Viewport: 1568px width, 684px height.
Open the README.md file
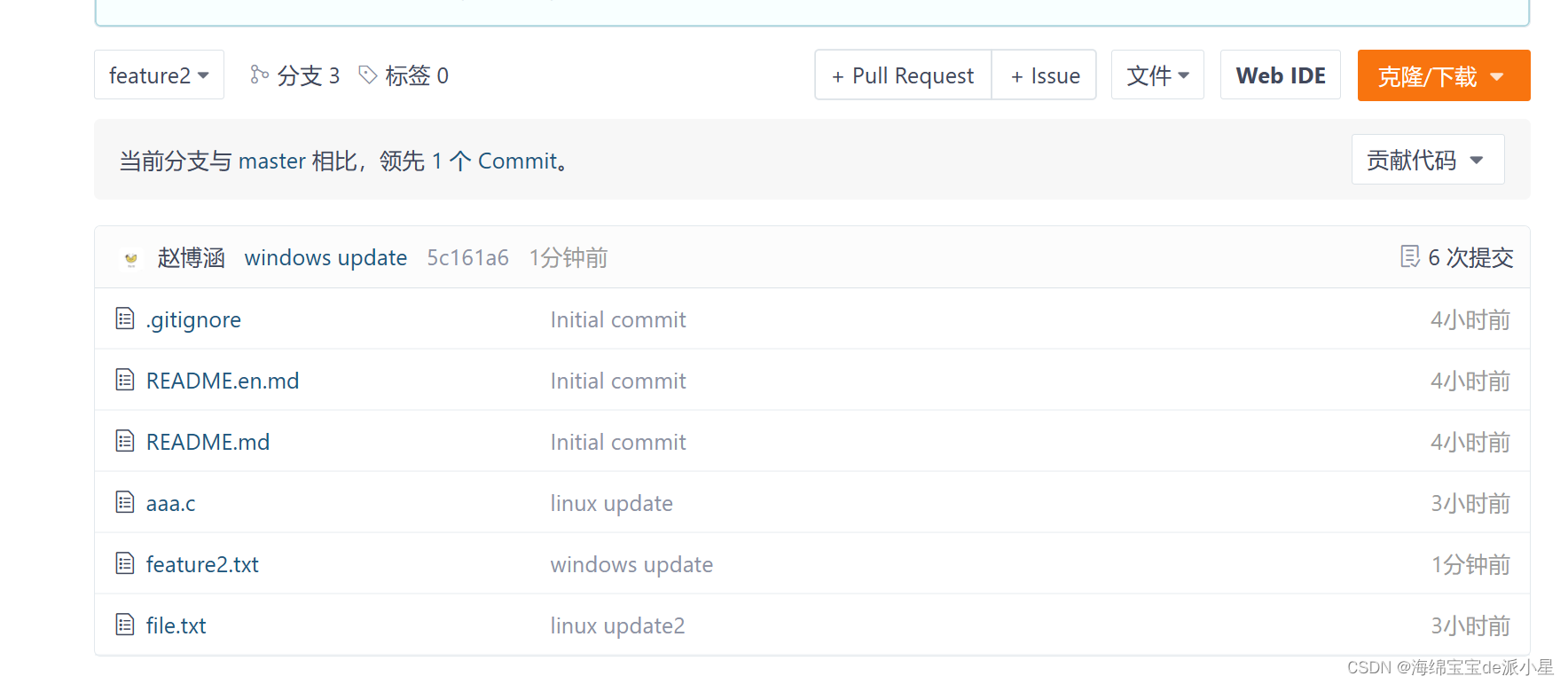208,443
